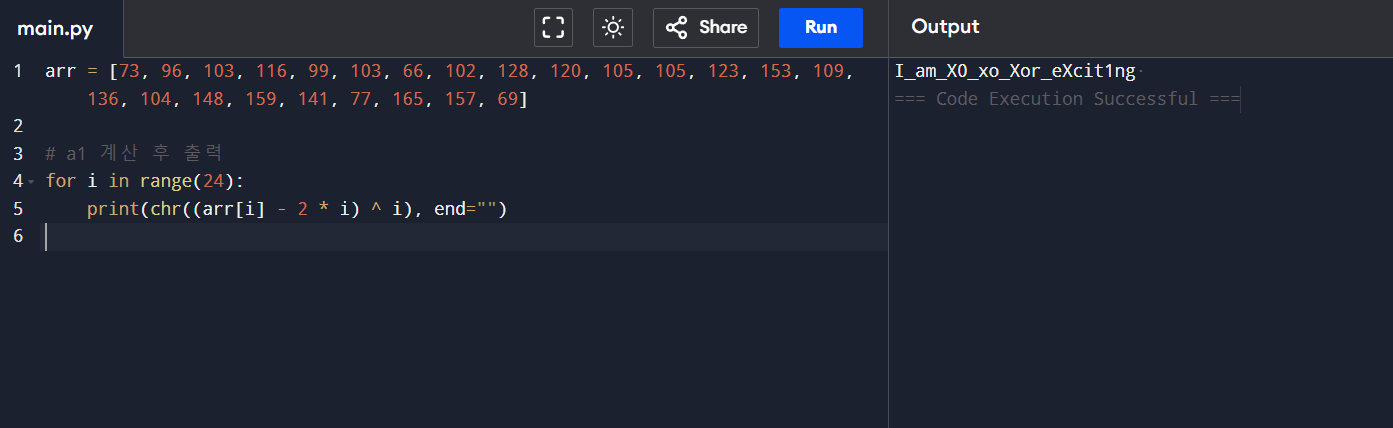The width and height of the screenshot is (1393, 428).
Task: Select the main.py file tab
Action: click(x=55, y=29)
